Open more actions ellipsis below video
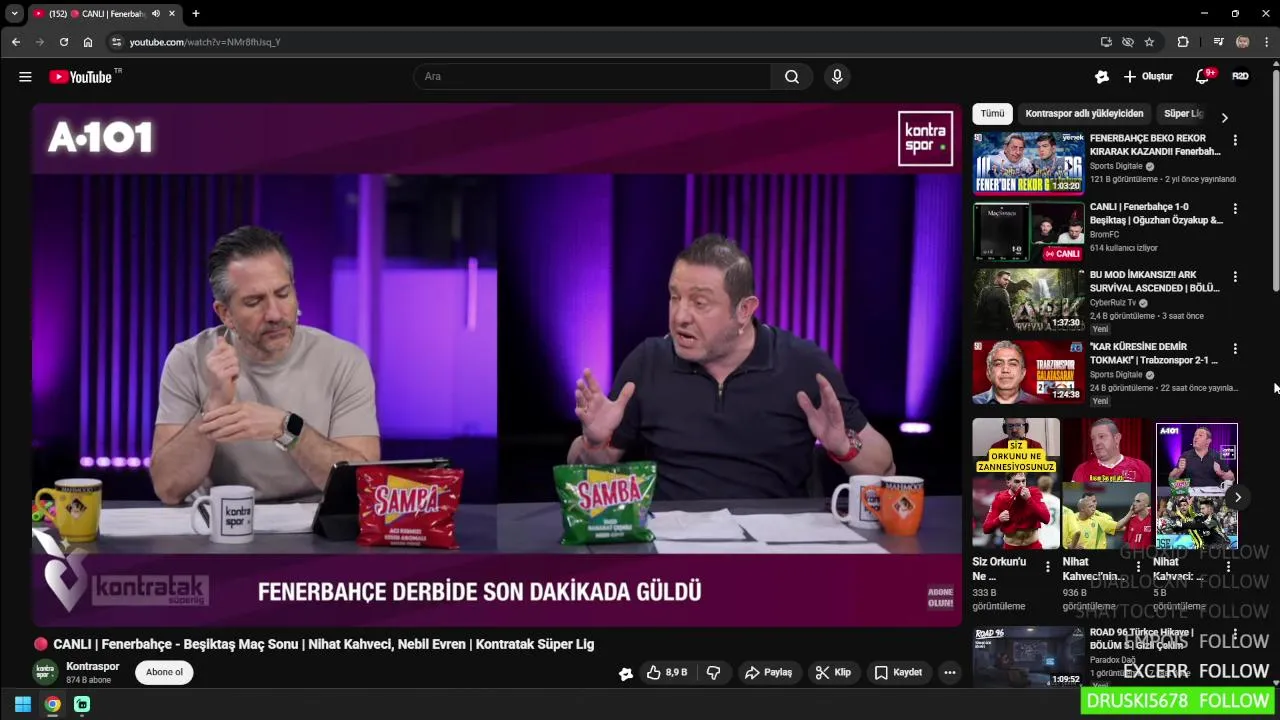 [950, 673]
